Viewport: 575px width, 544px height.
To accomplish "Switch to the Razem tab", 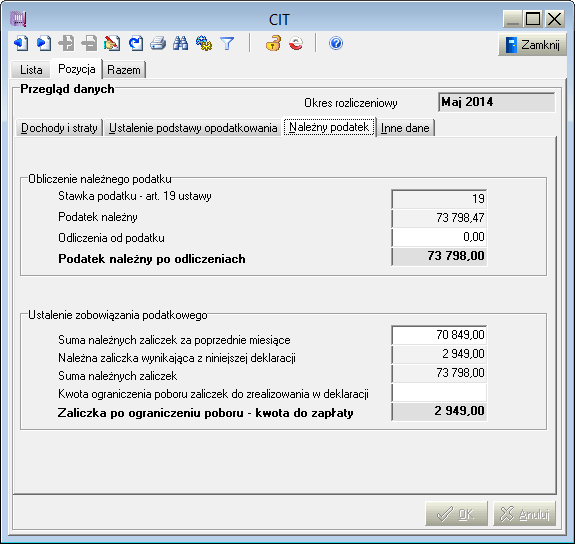I will click(124, 70).
